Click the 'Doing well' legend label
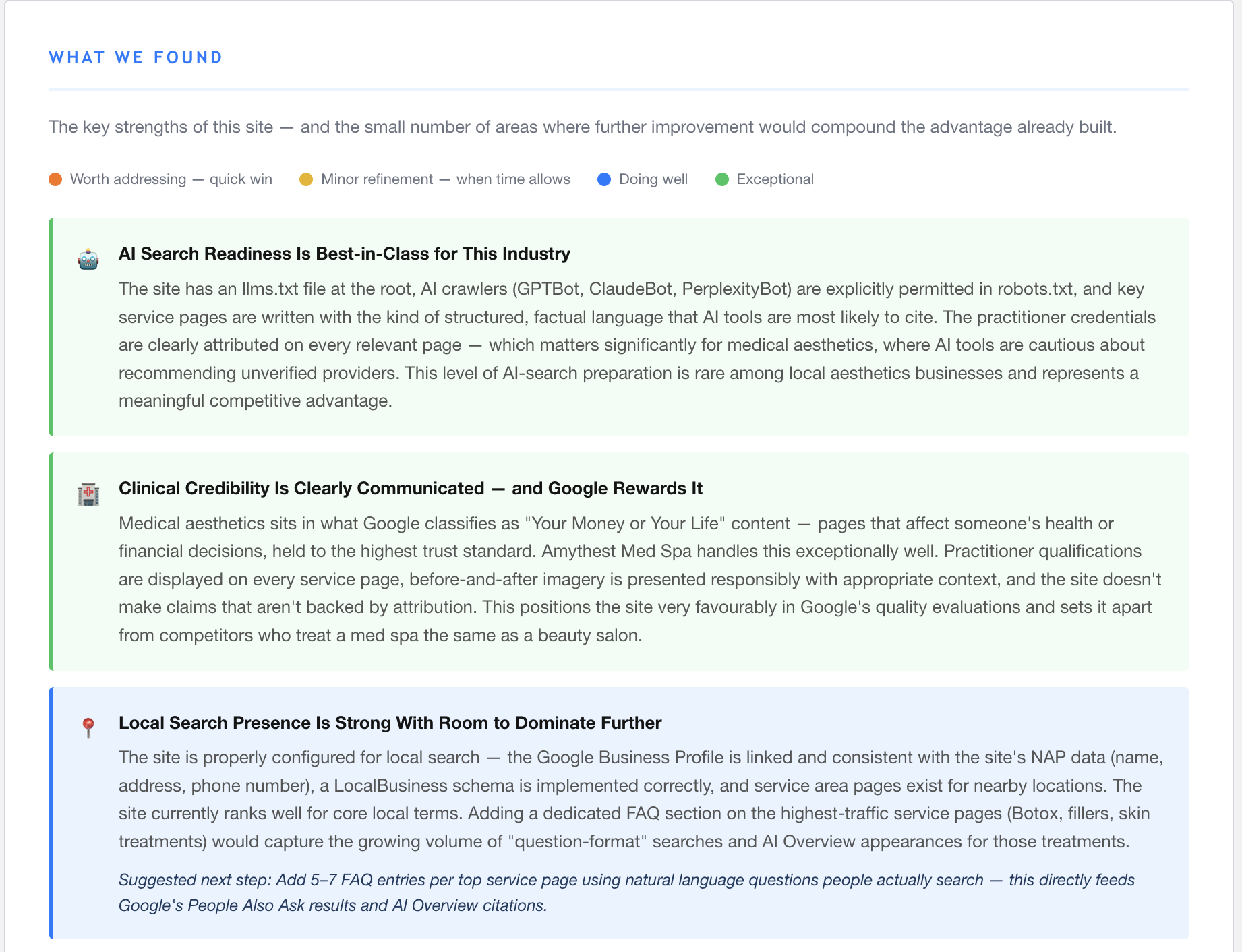 [653, 179]
